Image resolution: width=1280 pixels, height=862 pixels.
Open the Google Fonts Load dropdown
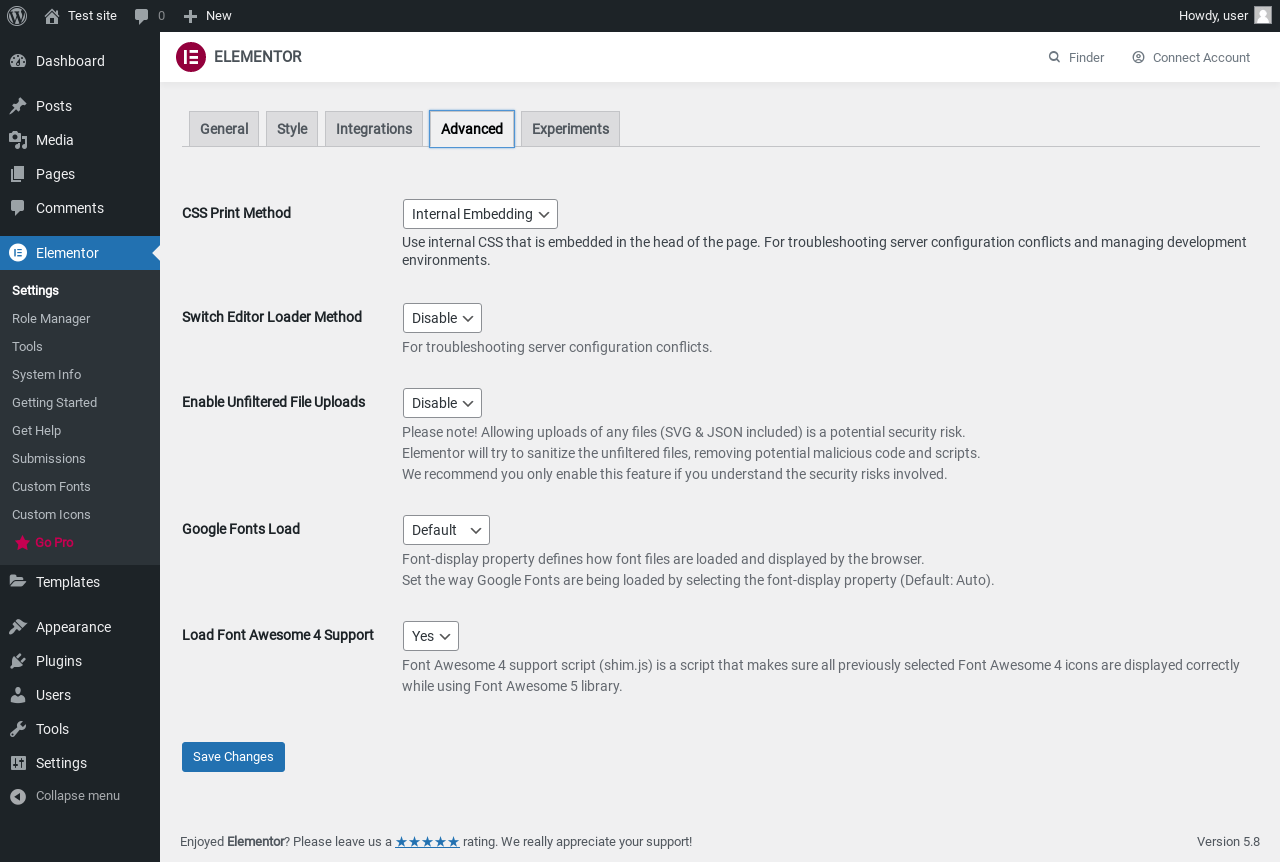pyautogui.click(x=446, y=530)
